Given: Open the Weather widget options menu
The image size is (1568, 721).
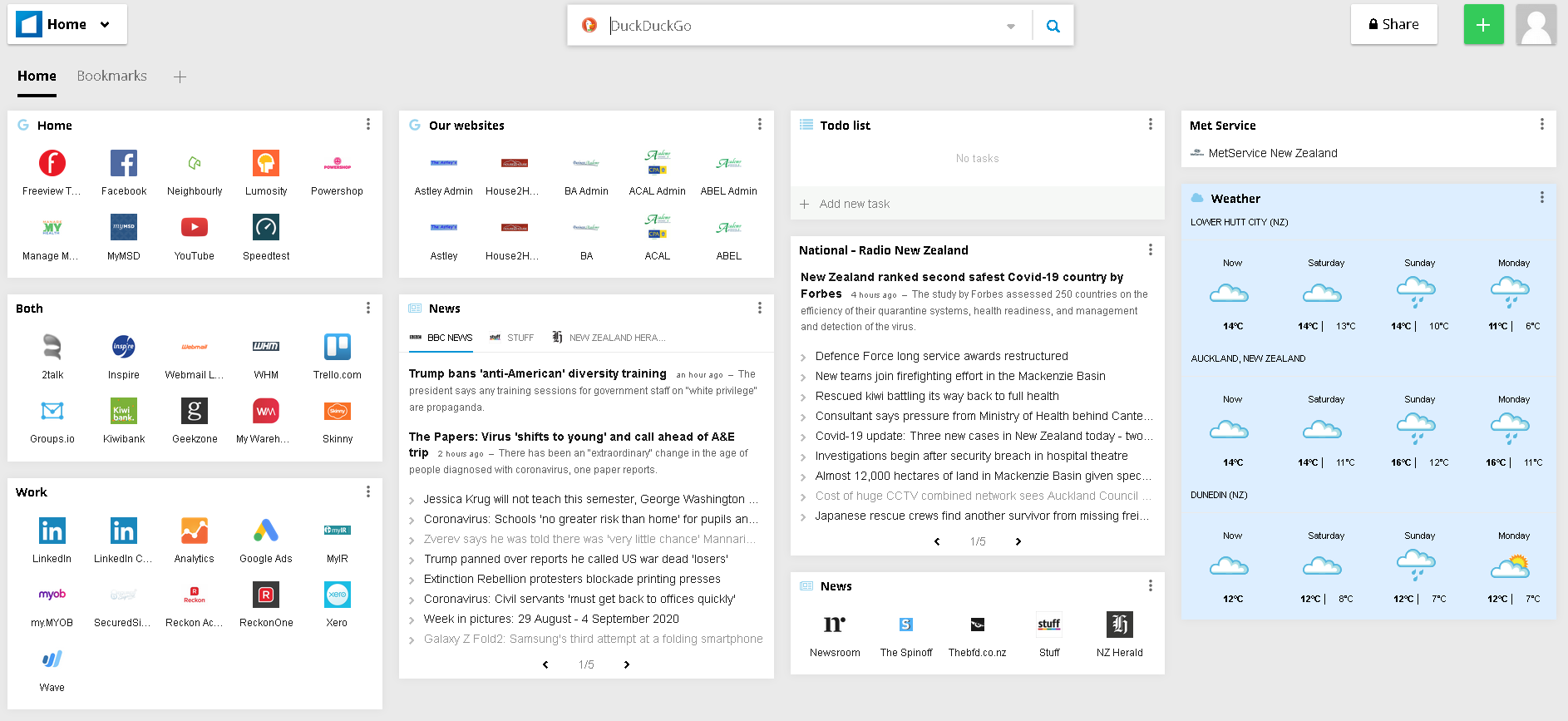Looking at the screenshot, I should (x=1541, y=198).
